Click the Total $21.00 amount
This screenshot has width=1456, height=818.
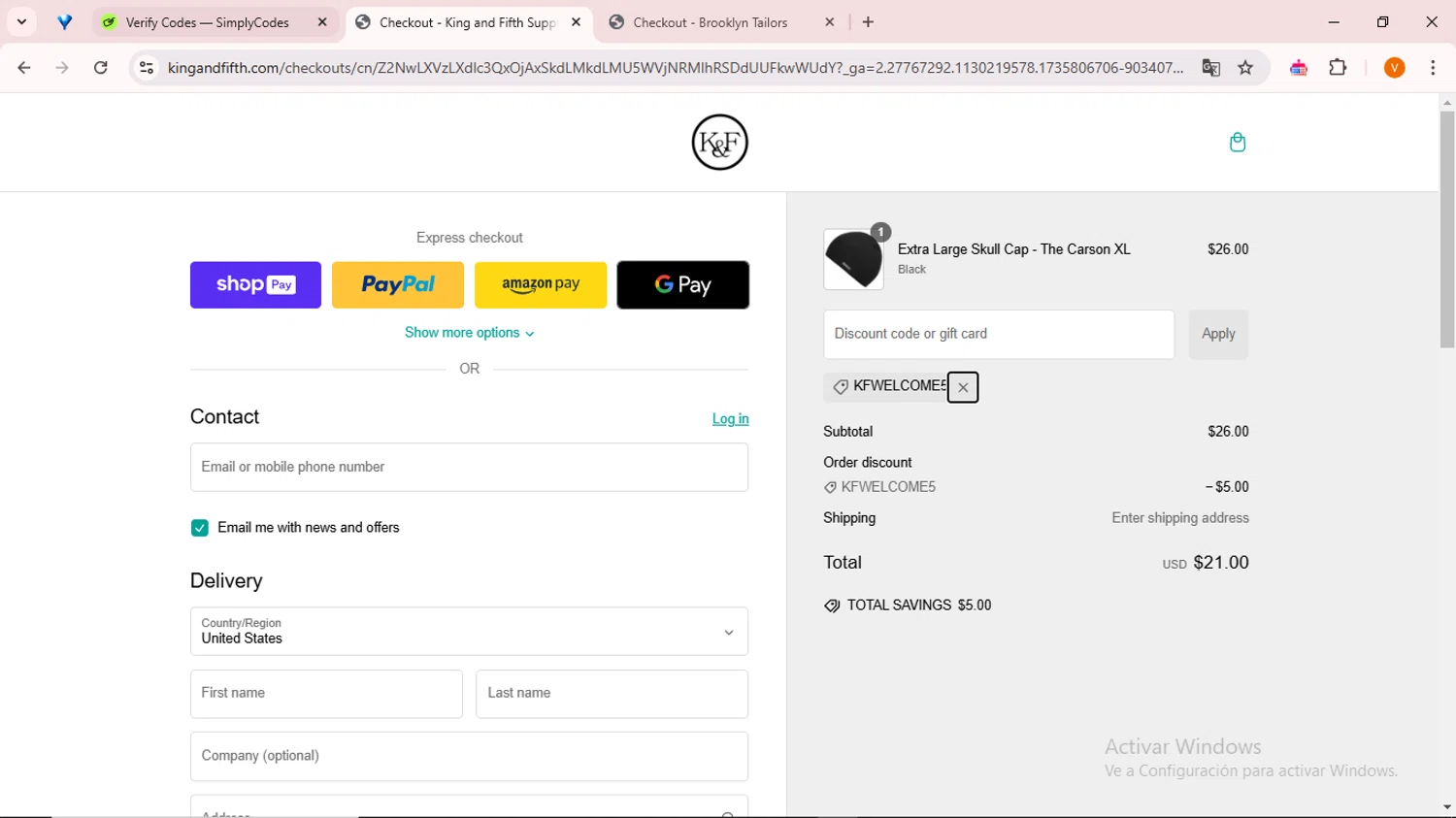(x=1221, y=563)
